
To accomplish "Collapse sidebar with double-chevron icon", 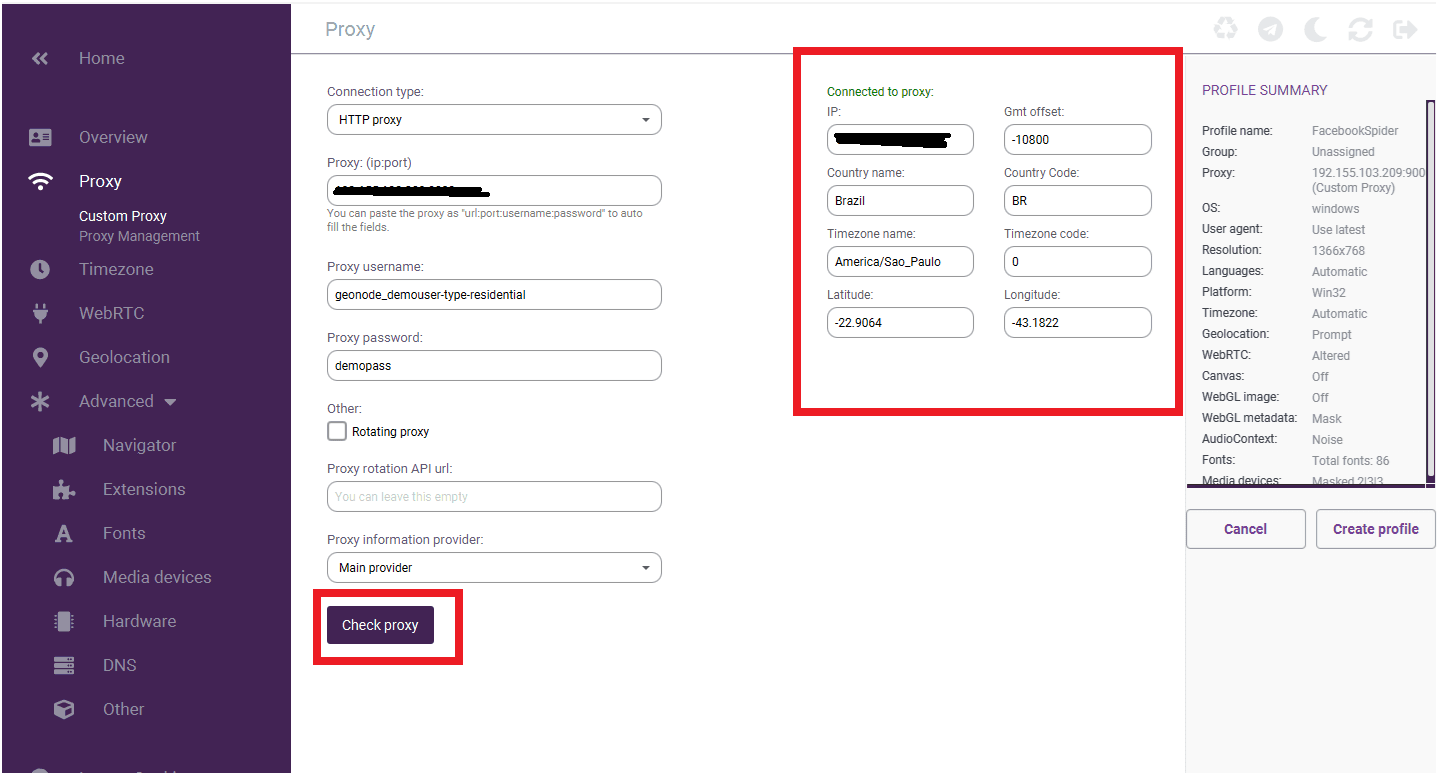I will 40,59.
